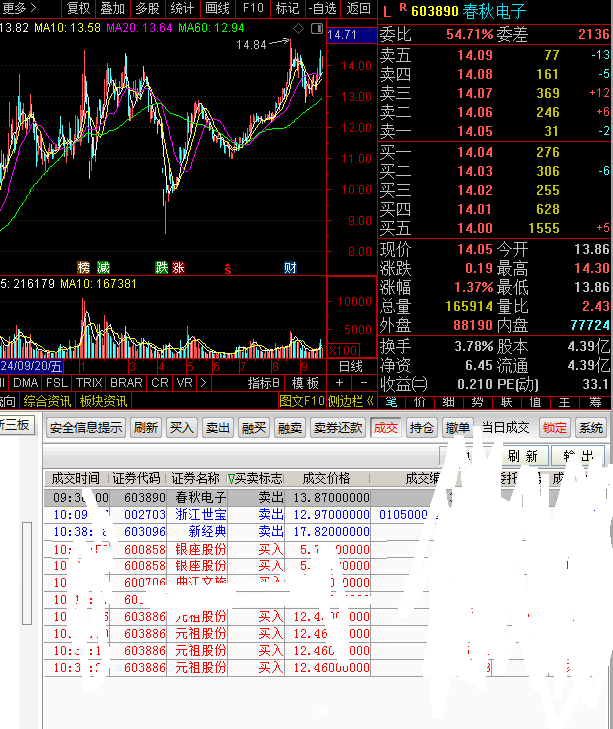Click the 持仓 positions button
The height and width of the screenshot is (729, 613).
tap(422, 427)
